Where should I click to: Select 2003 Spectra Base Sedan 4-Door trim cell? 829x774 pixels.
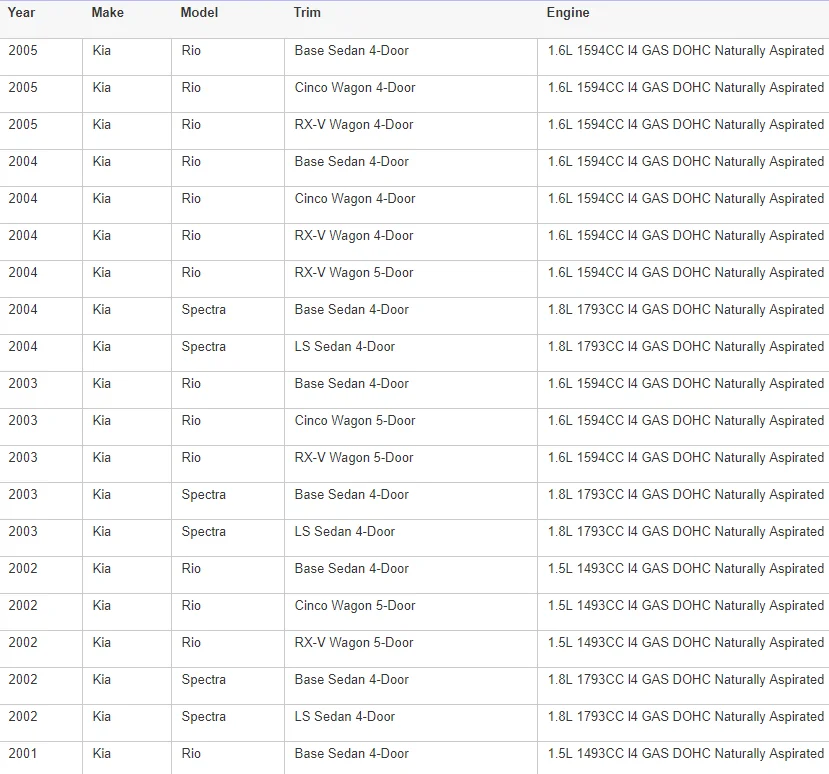(x=411, y=501)
